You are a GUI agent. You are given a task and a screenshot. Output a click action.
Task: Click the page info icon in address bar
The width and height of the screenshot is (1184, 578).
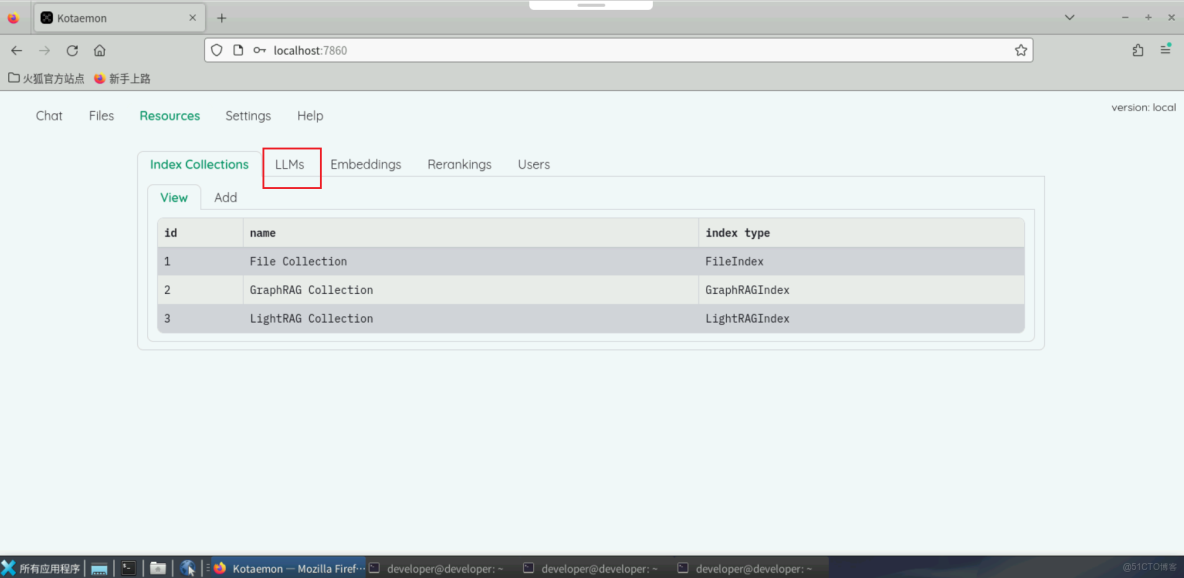click(238, 51)
